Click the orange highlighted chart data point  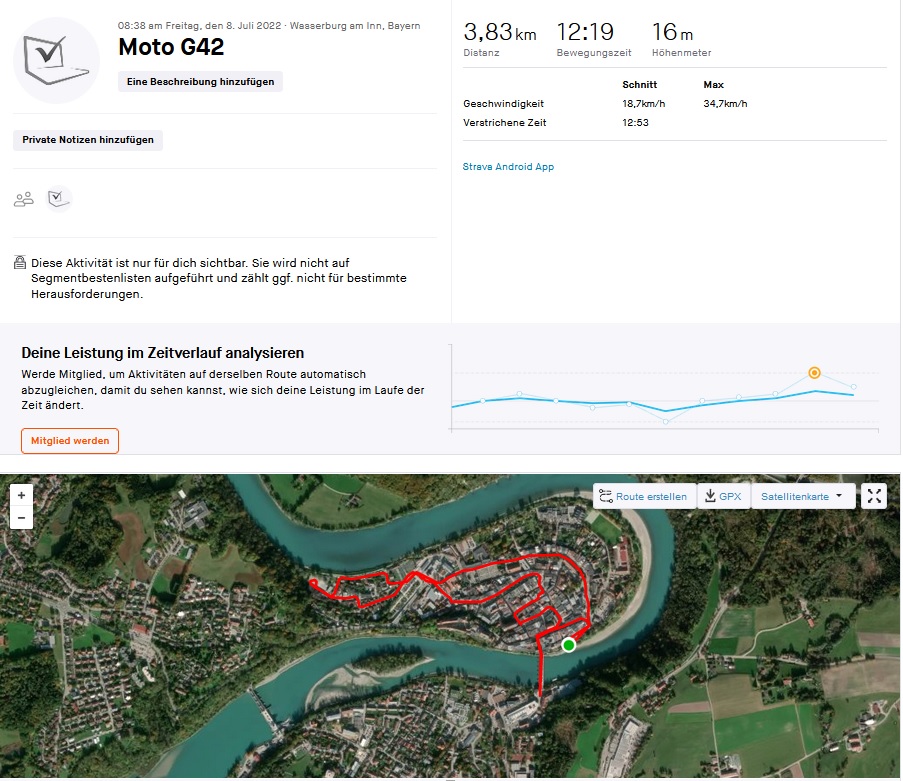point(814,373)
